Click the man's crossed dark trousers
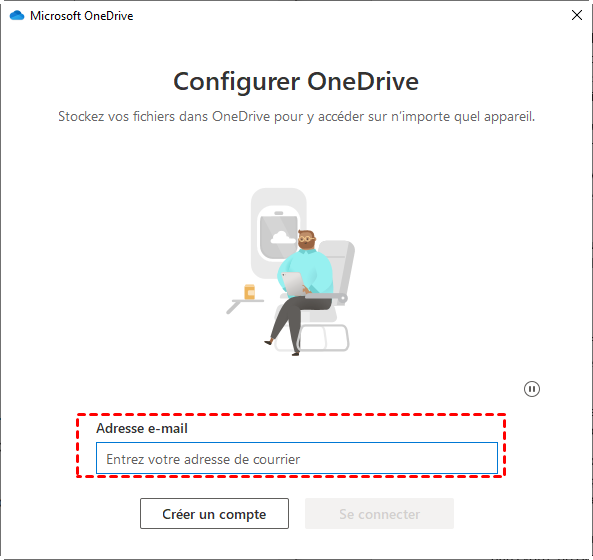This screenshot has width=593, height=560. (297, 321)
